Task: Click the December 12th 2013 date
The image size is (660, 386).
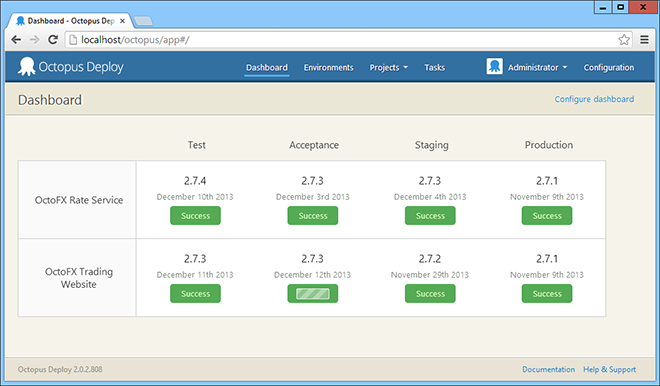Action: point(312,274)
